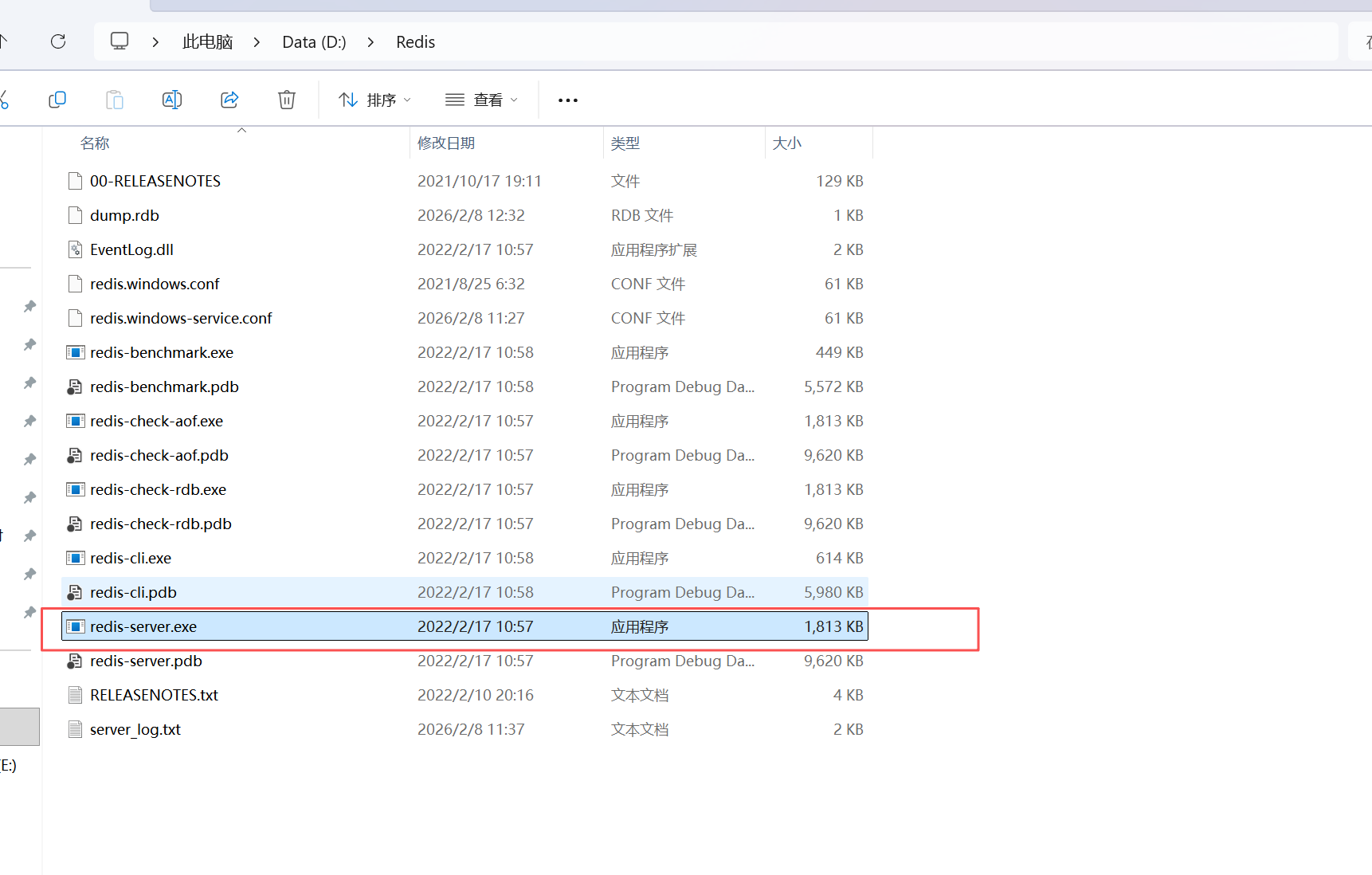Open the more options ellipsis menu

568,100
